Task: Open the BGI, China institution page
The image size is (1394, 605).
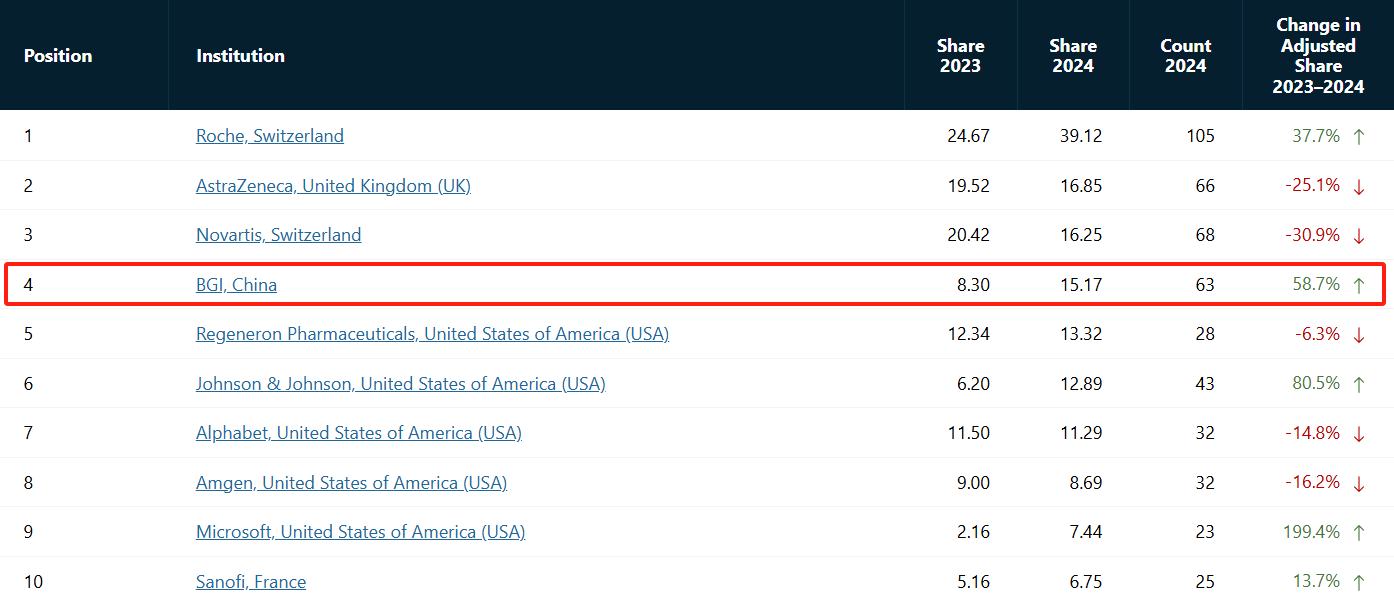Action: point(236,285)
